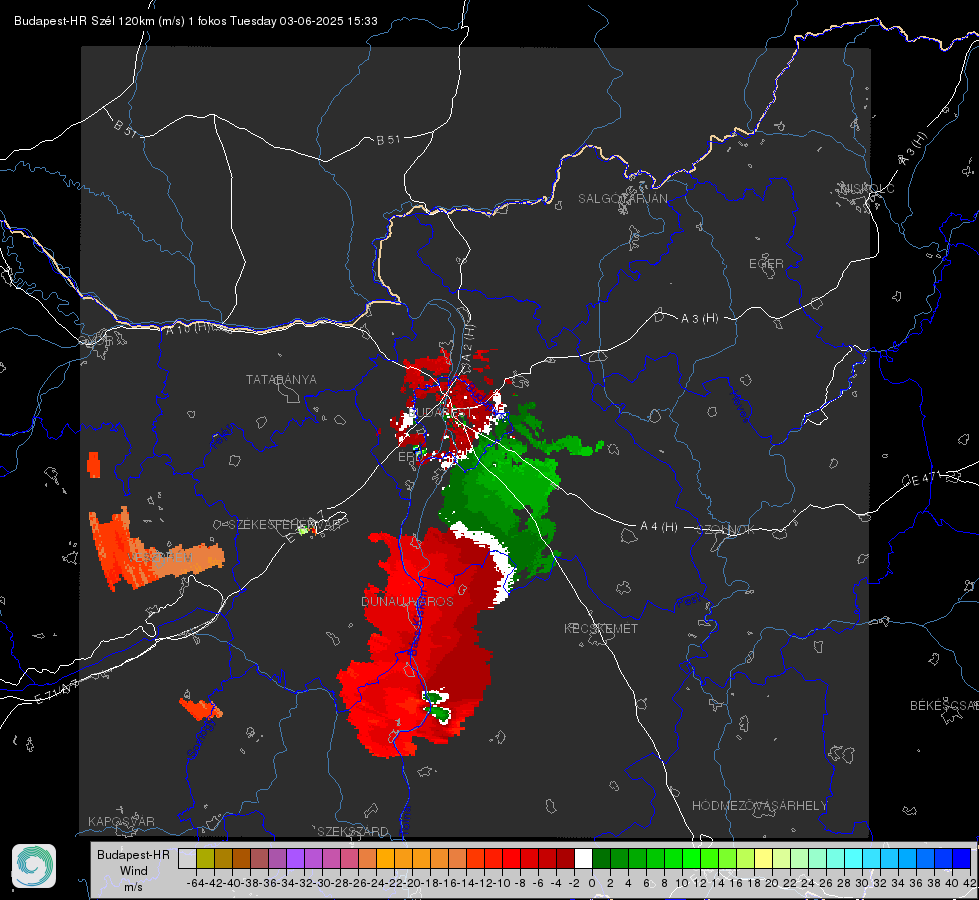Click the SZEKSZÁRD city label

tap(353, 831)
